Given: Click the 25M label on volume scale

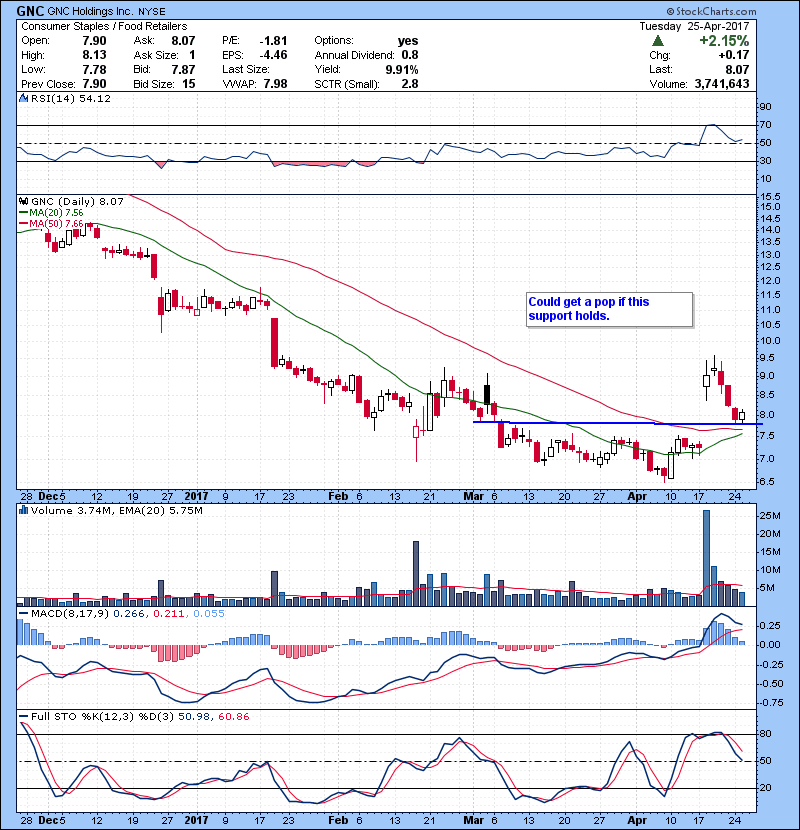Looking at the screenshot, I should click(x=770, y=516).
